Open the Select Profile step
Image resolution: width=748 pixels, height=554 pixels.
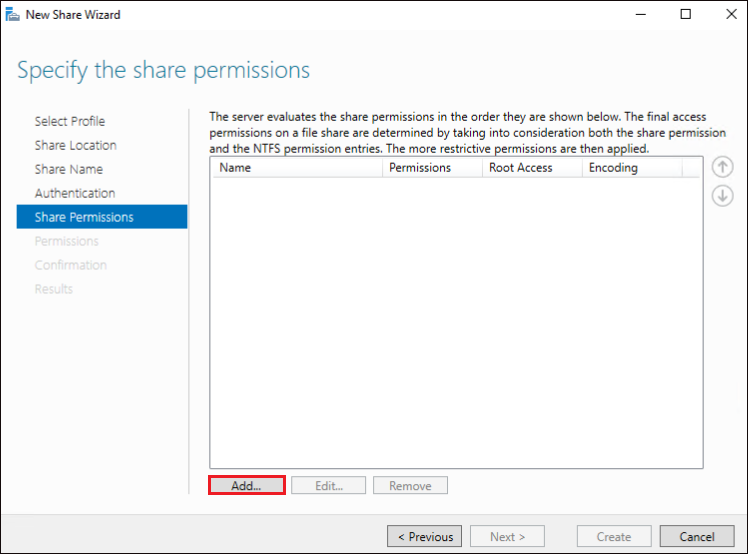click(70, 121)
